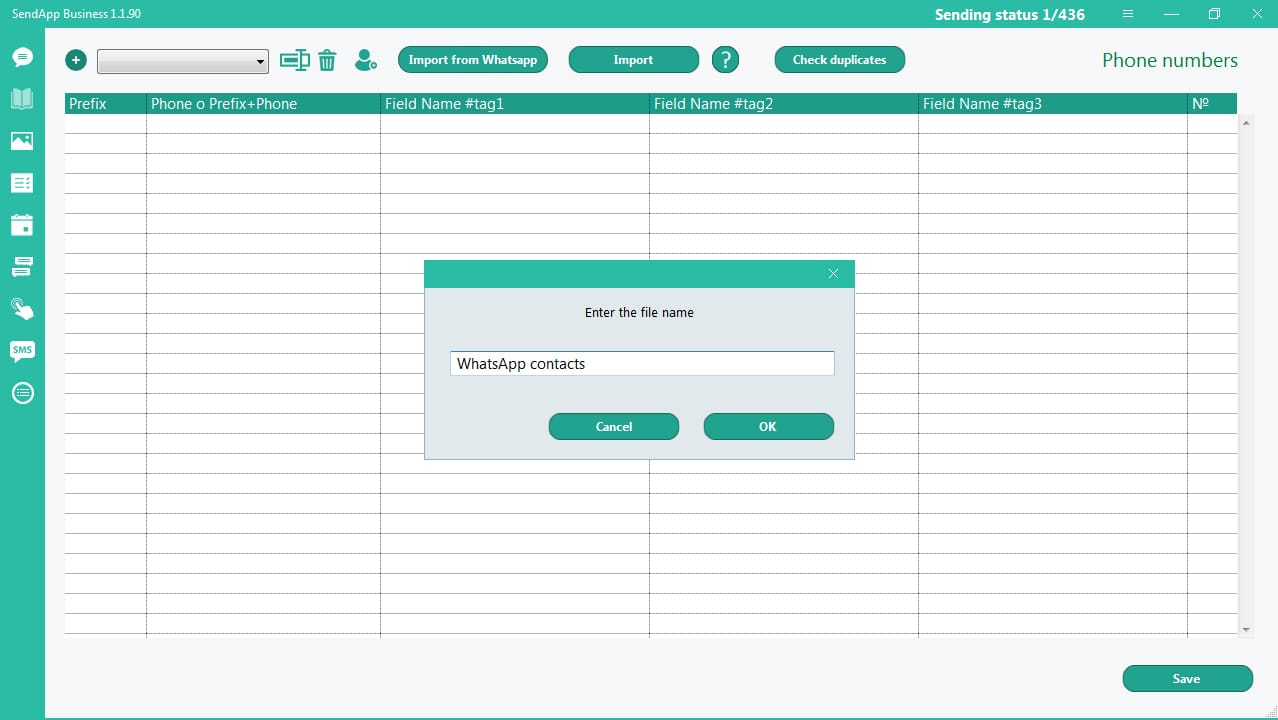Viewport: 1278px width, 720px height.
Task: Click the contact person settings icon
Action: pos(366,60)
